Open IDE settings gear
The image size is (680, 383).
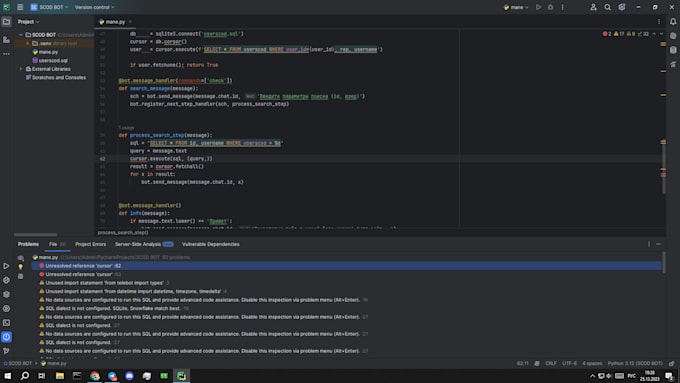(x=622, y=7)
